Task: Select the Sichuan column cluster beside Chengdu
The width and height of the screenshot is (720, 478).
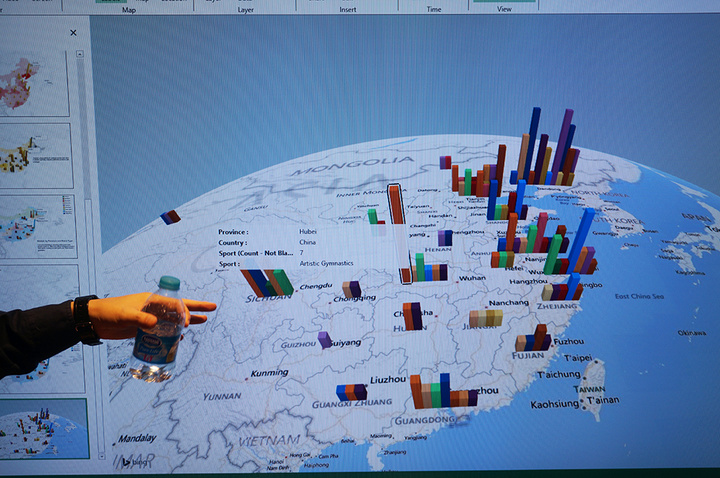Action: coord(267,282)
